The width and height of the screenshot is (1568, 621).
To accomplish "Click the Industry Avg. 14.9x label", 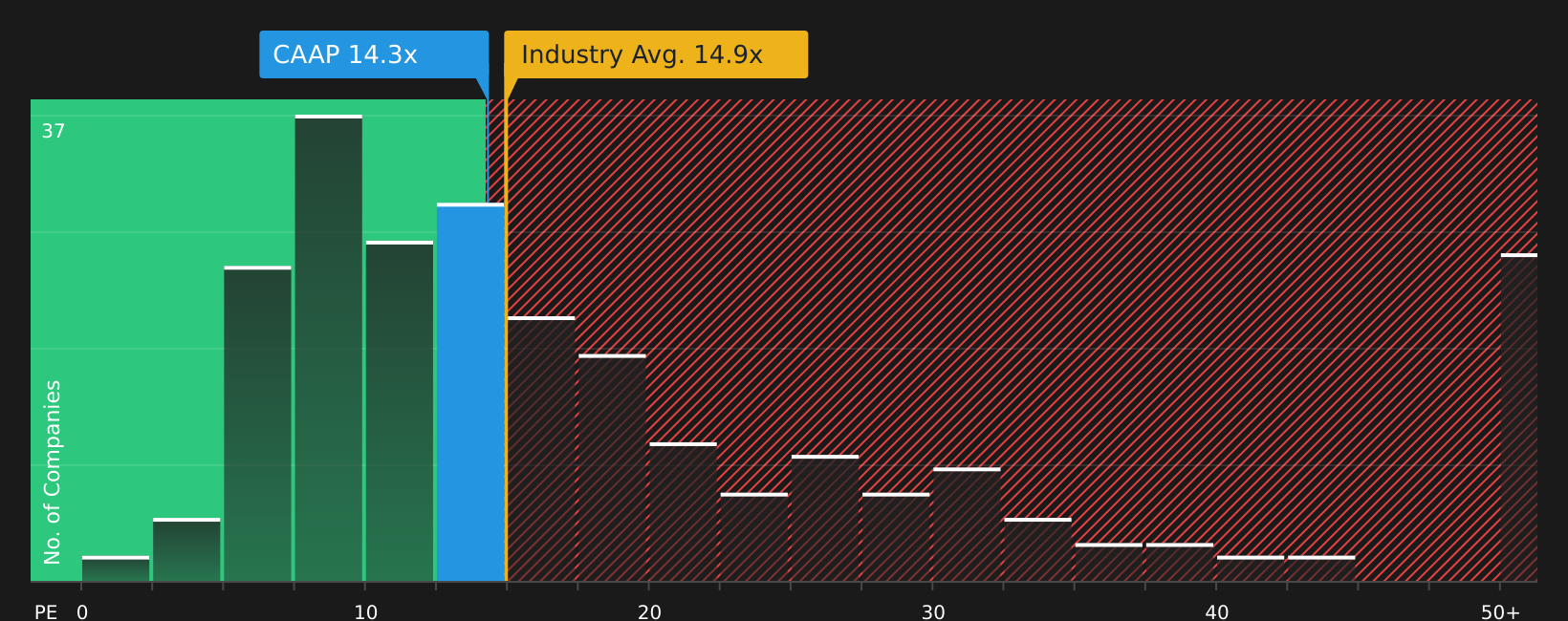I will click(x=656, y=54).
